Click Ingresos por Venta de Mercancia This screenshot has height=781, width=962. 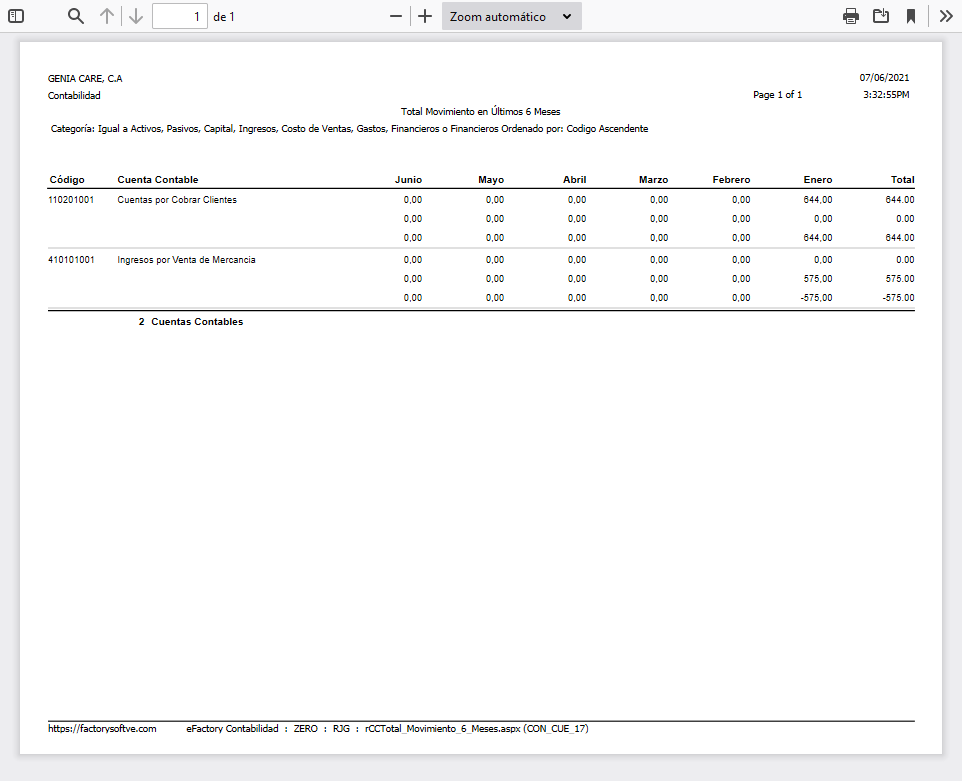(x=186, y=260)
